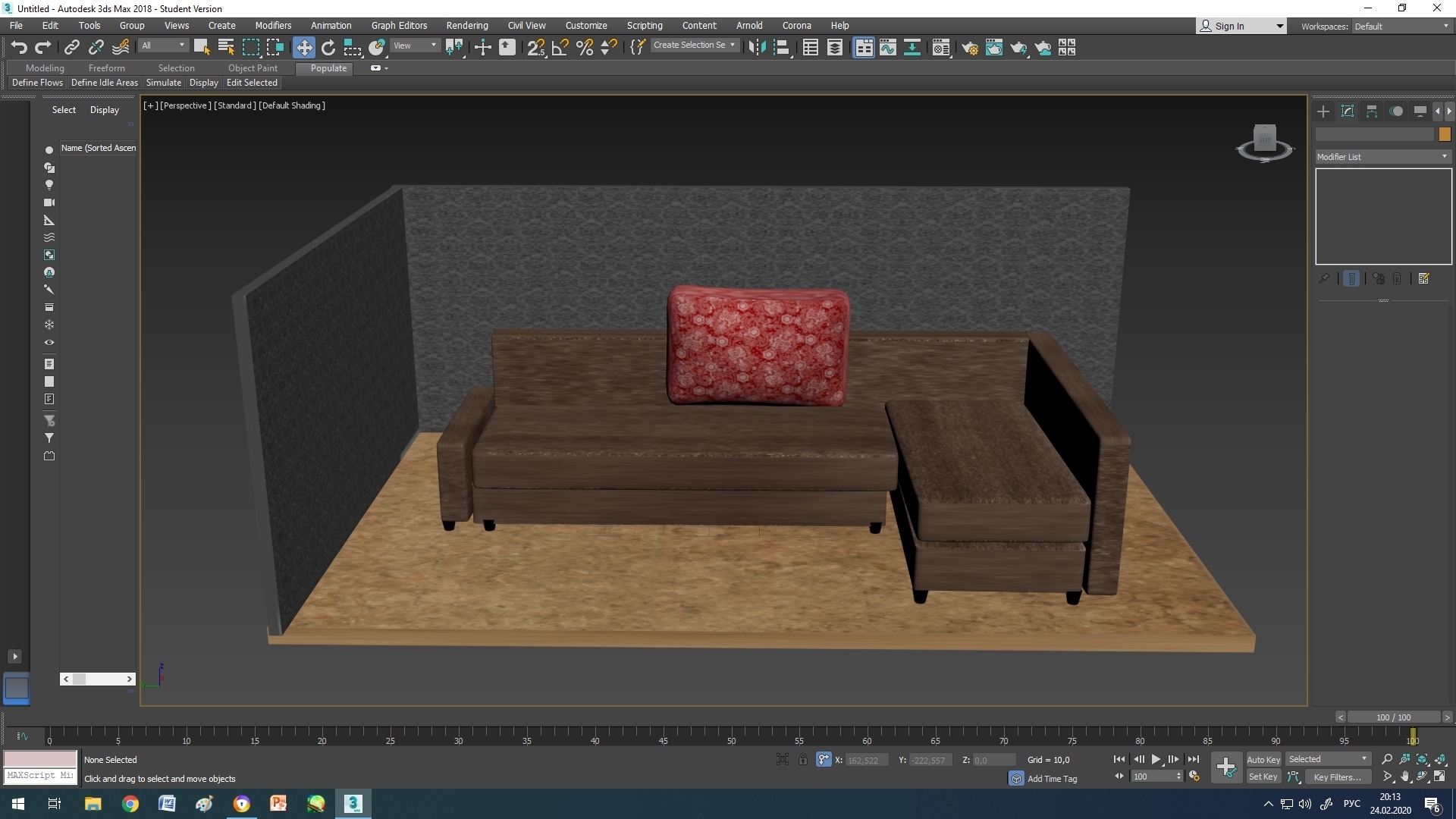Image resolution: width=1456 pixels, height=819 pixels.
Task: Select the Rotate tool in the toolbar
Action: (328, 48)
